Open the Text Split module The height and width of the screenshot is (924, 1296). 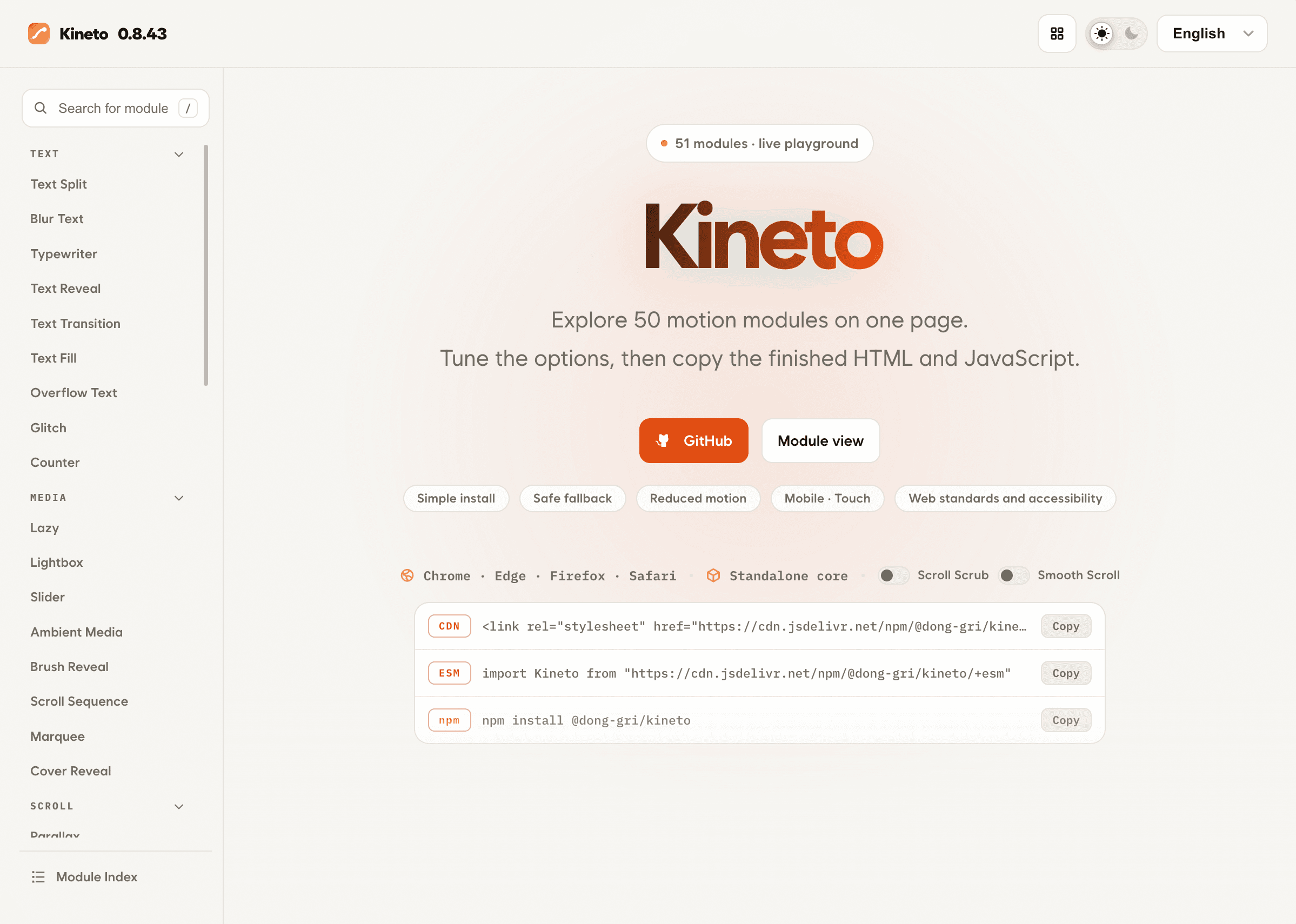click(58, 184)
